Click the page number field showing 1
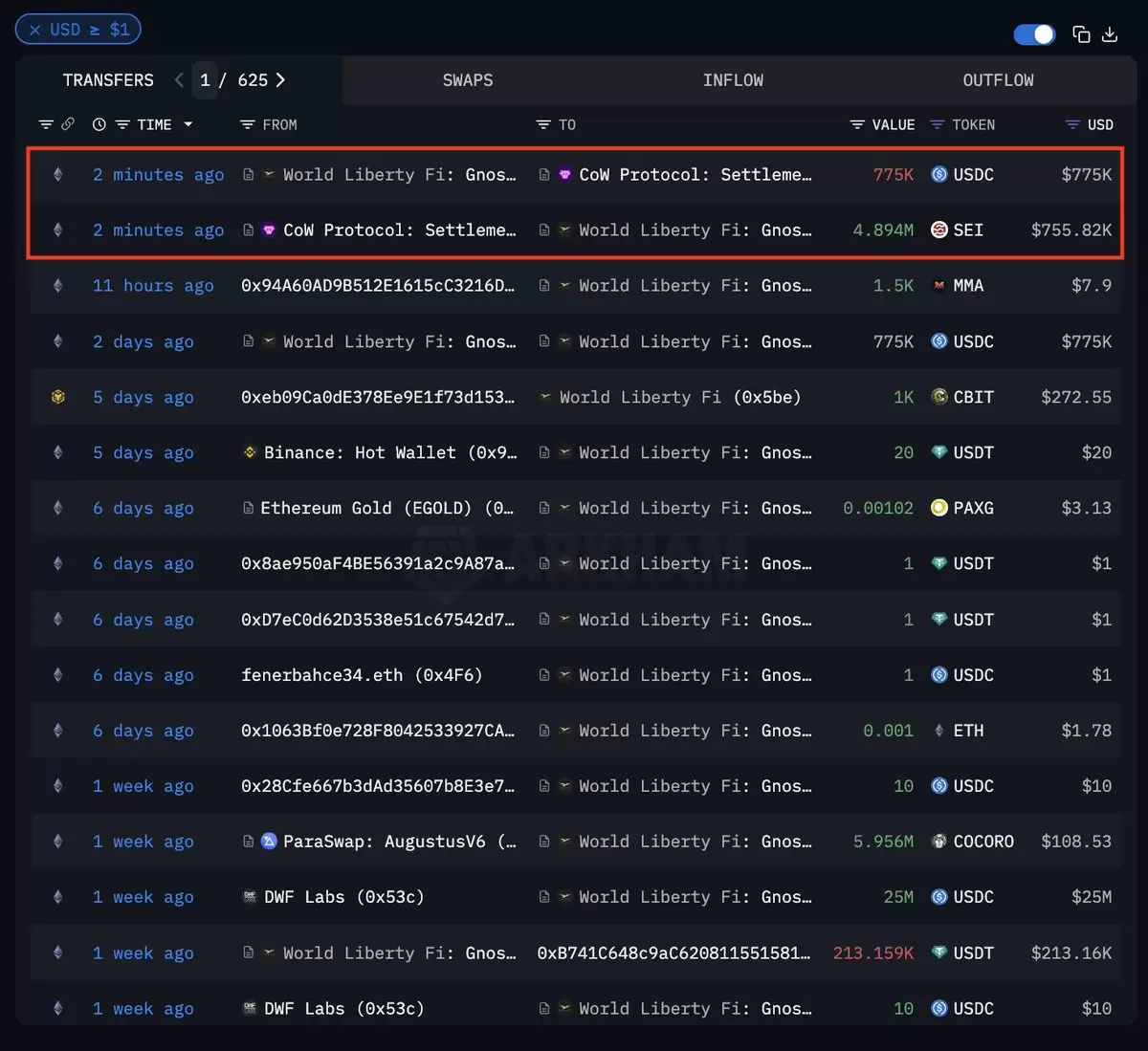Image resolution: width=1148 pixels, height=1051 pixels. 205,80
